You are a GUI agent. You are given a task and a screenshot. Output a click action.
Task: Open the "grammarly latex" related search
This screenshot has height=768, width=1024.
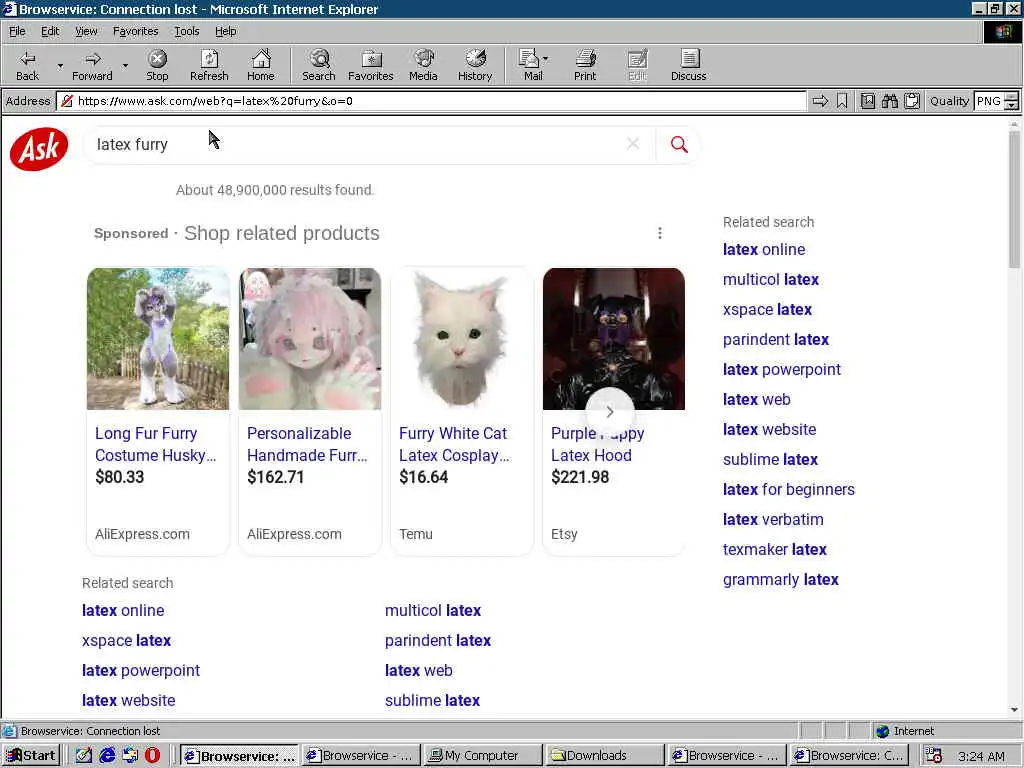[x=780, y=579]
